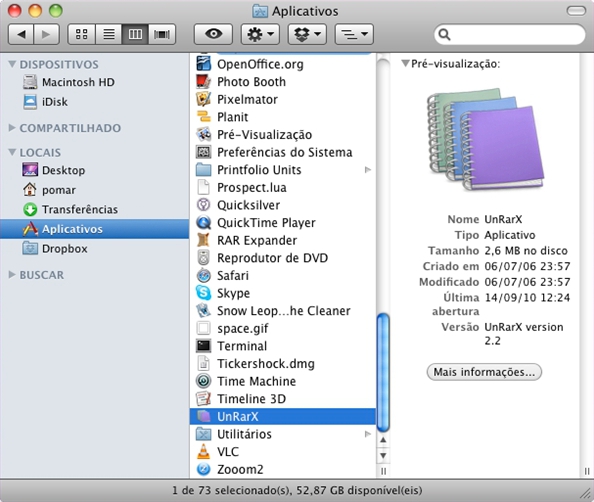The height and width of the screenshot is (502, 594).
Task: Click the Timeline 3D icon
Action: tap(203, 399)
